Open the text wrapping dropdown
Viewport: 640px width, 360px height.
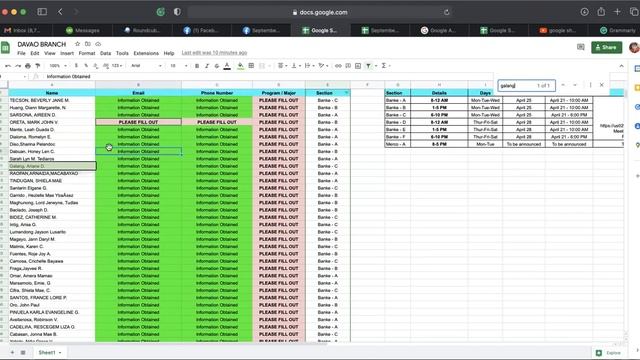[x=309, y=66]
